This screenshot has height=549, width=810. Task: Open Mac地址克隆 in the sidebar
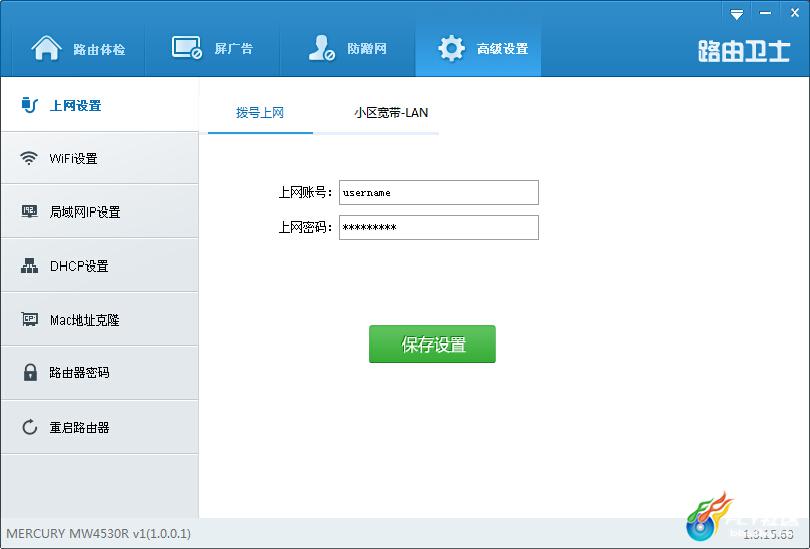point(100,320)
